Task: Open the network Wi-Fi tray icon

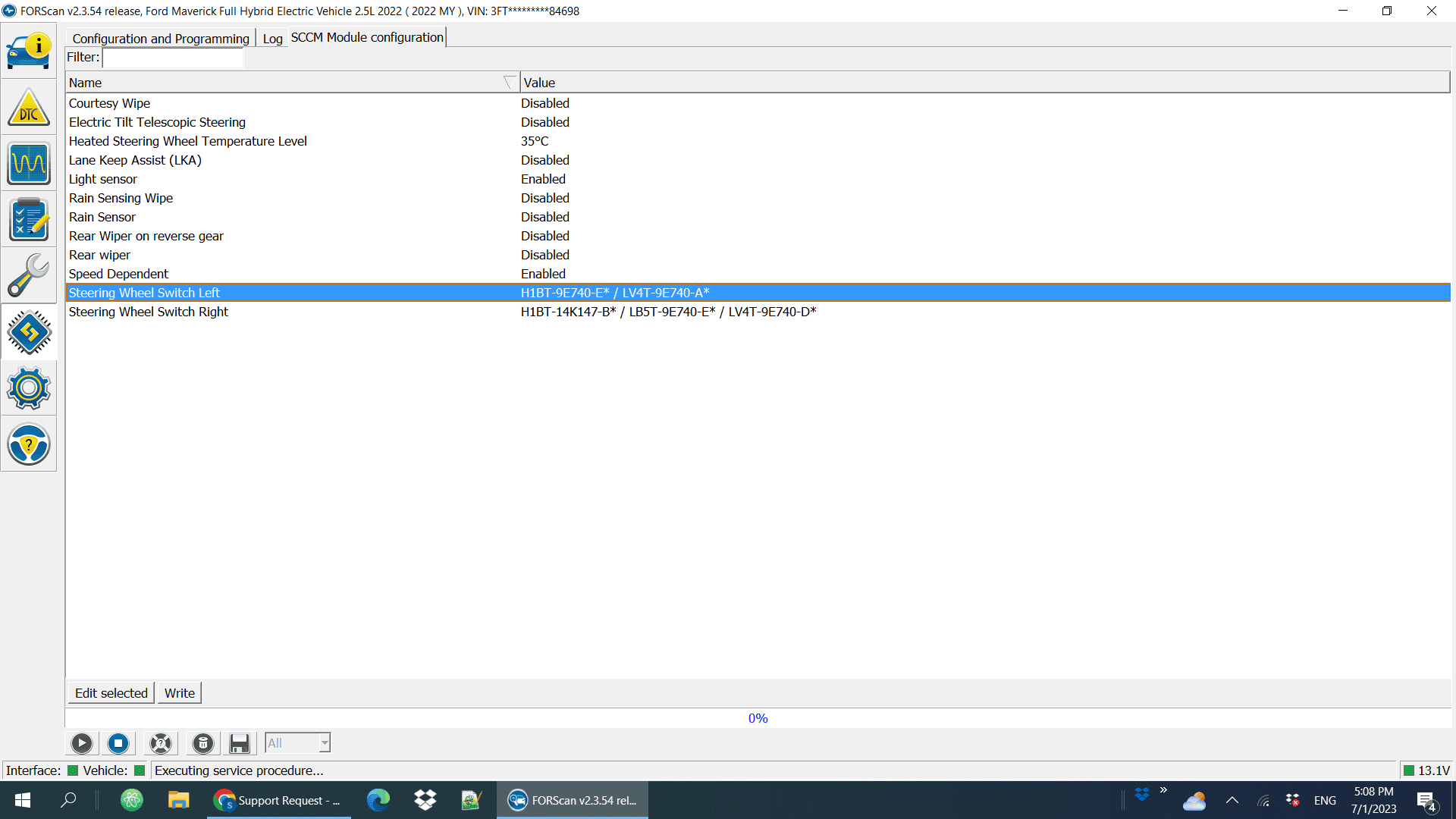Action: [x=1263, y=800]
